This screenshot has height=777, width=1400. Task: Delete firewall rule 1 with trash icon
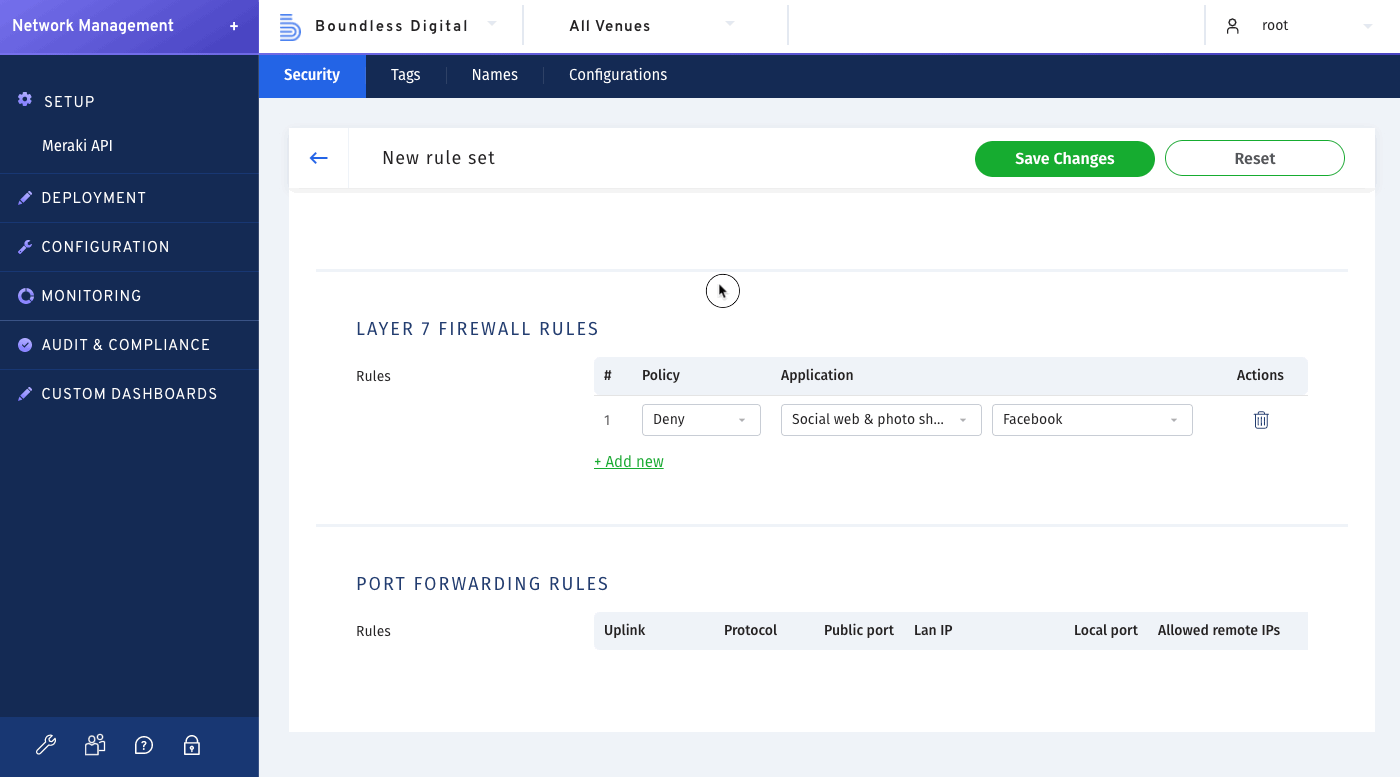[x=1261, y=420]
